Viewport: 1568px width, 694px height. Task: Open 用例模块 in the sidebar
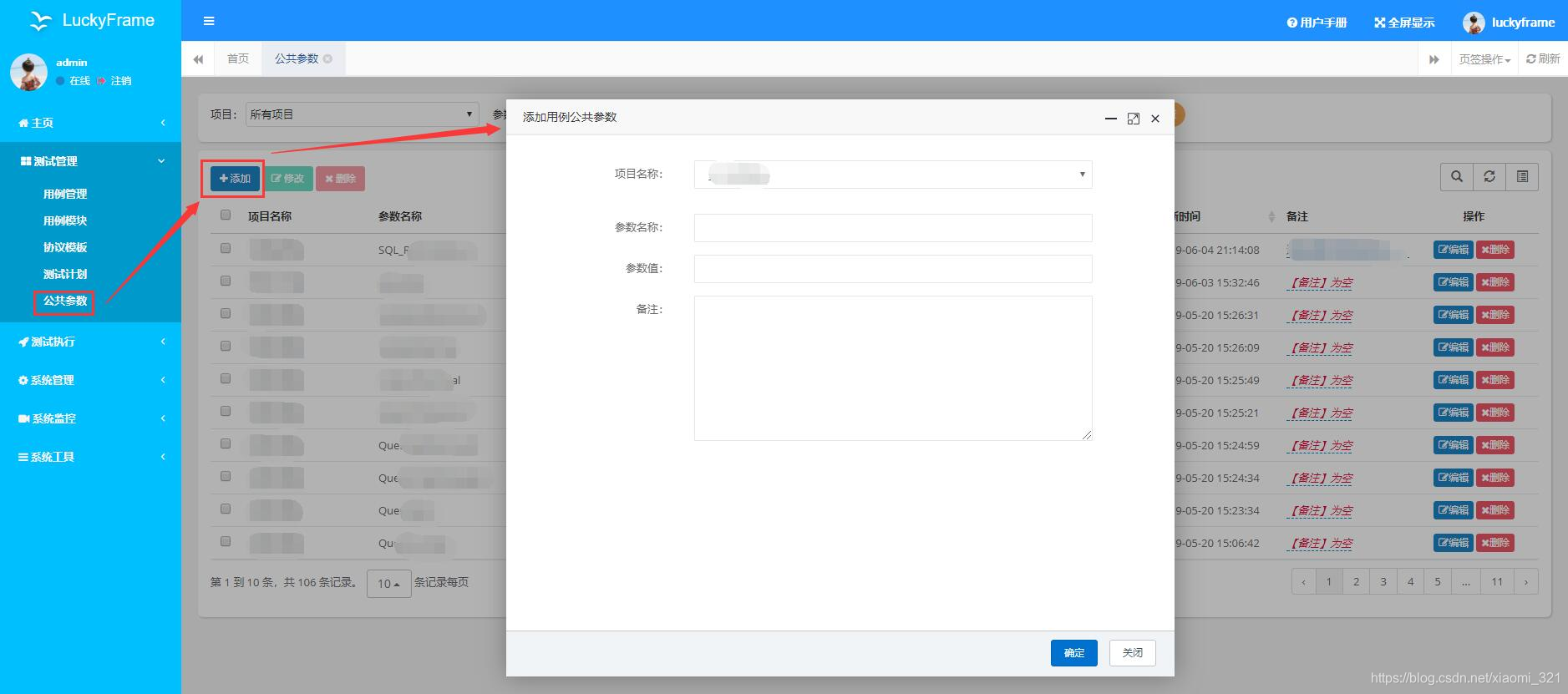tap(65, 220)
